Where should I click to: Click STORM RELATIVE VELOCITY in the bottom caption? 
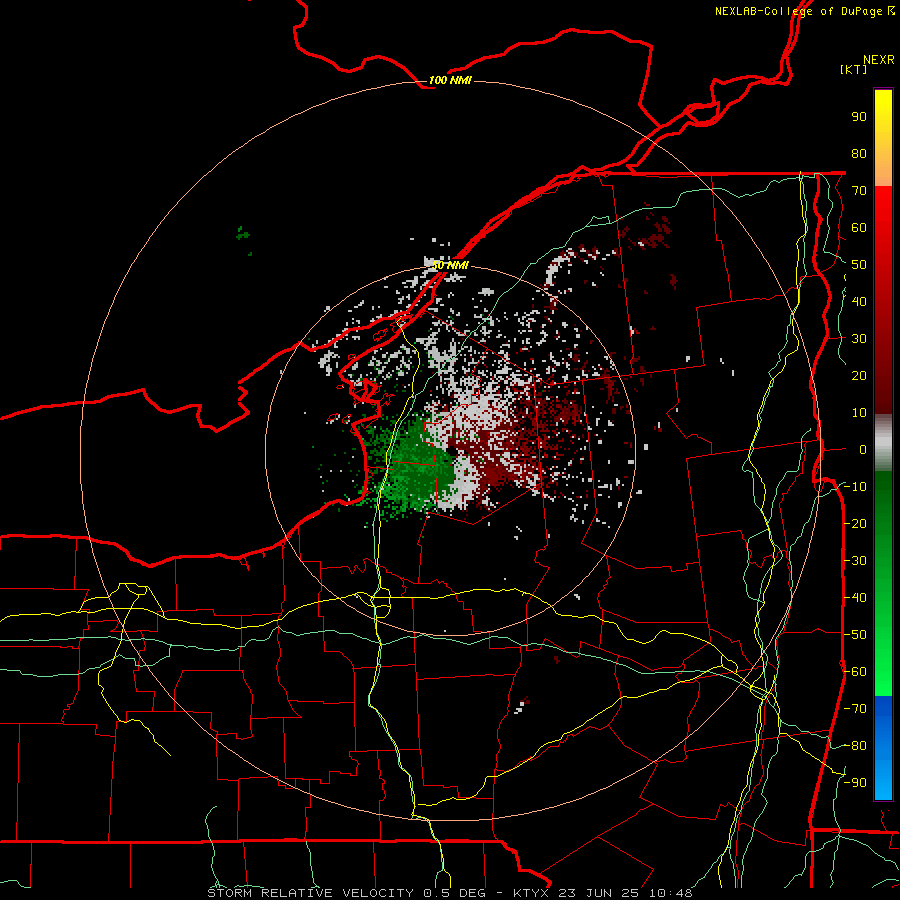tap(310, 893)
